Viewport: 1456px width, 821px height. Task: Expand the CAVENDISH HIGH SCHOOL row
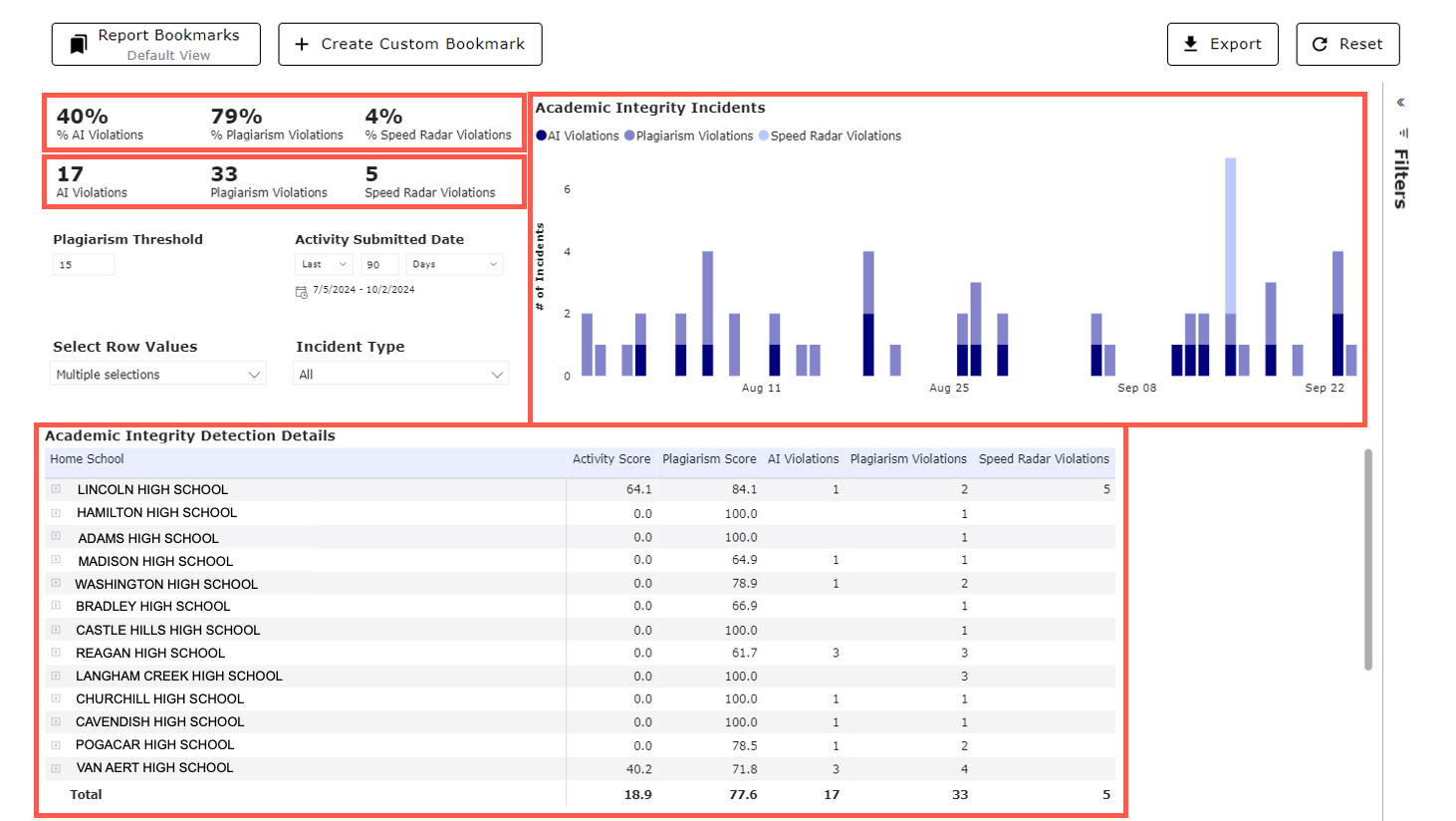pyautogui.click(x=56, y=721)
